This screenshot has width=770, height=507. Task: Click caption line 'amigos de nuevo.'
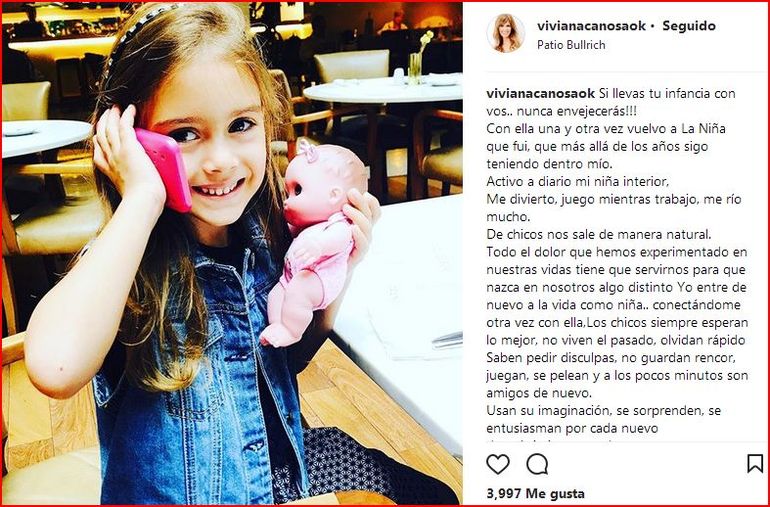(x=539, y=394)
